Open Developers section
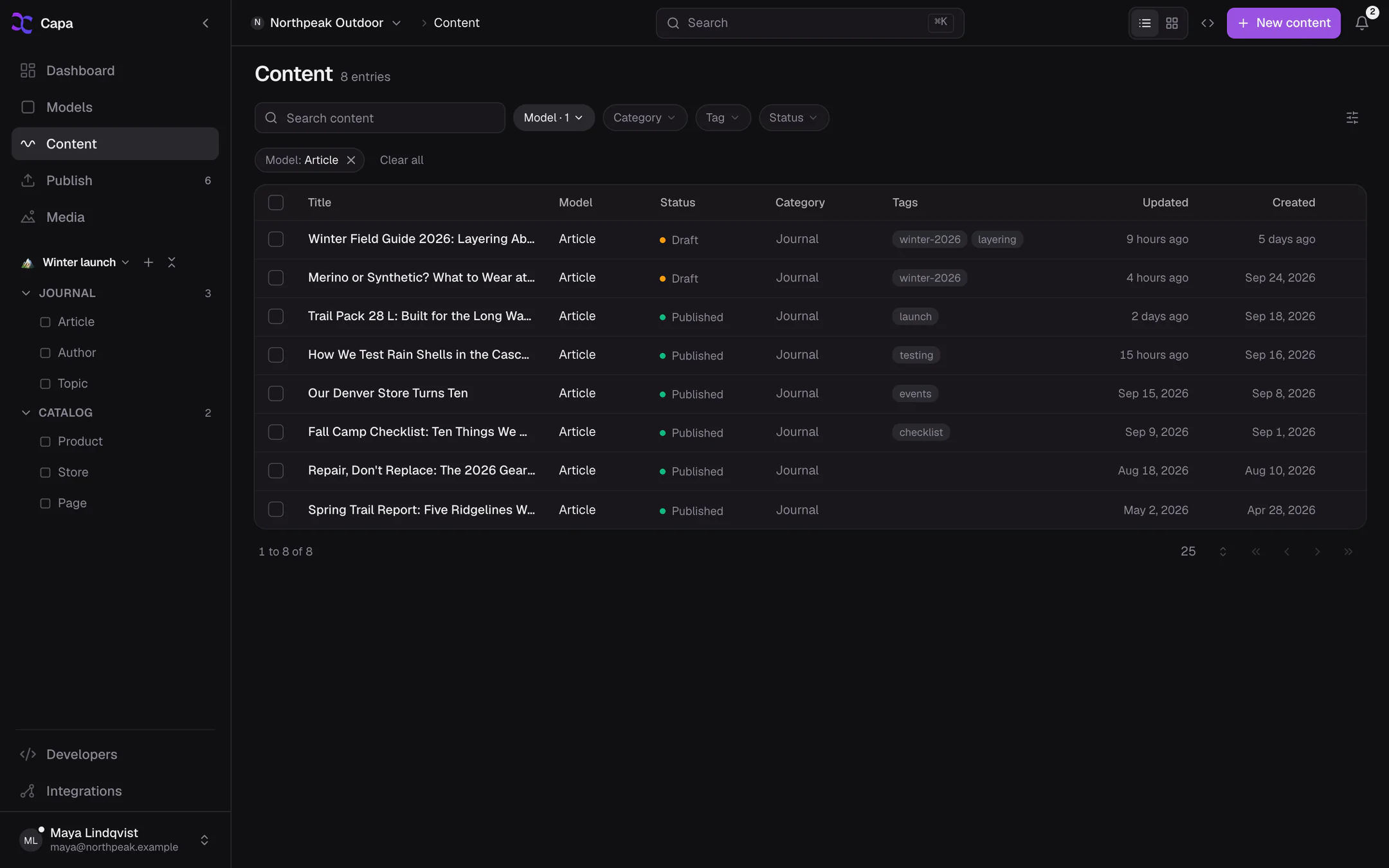 (x=115, y=754)
